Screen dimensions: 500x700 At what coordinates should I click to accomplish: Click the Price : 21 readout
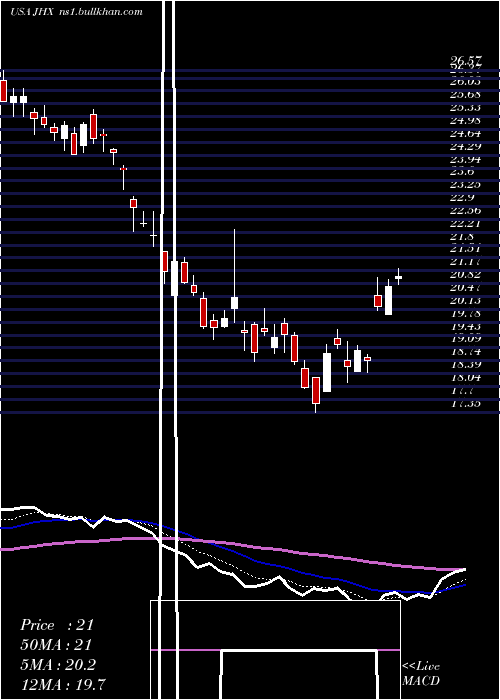pyautogui.click(x=57, y=625)
